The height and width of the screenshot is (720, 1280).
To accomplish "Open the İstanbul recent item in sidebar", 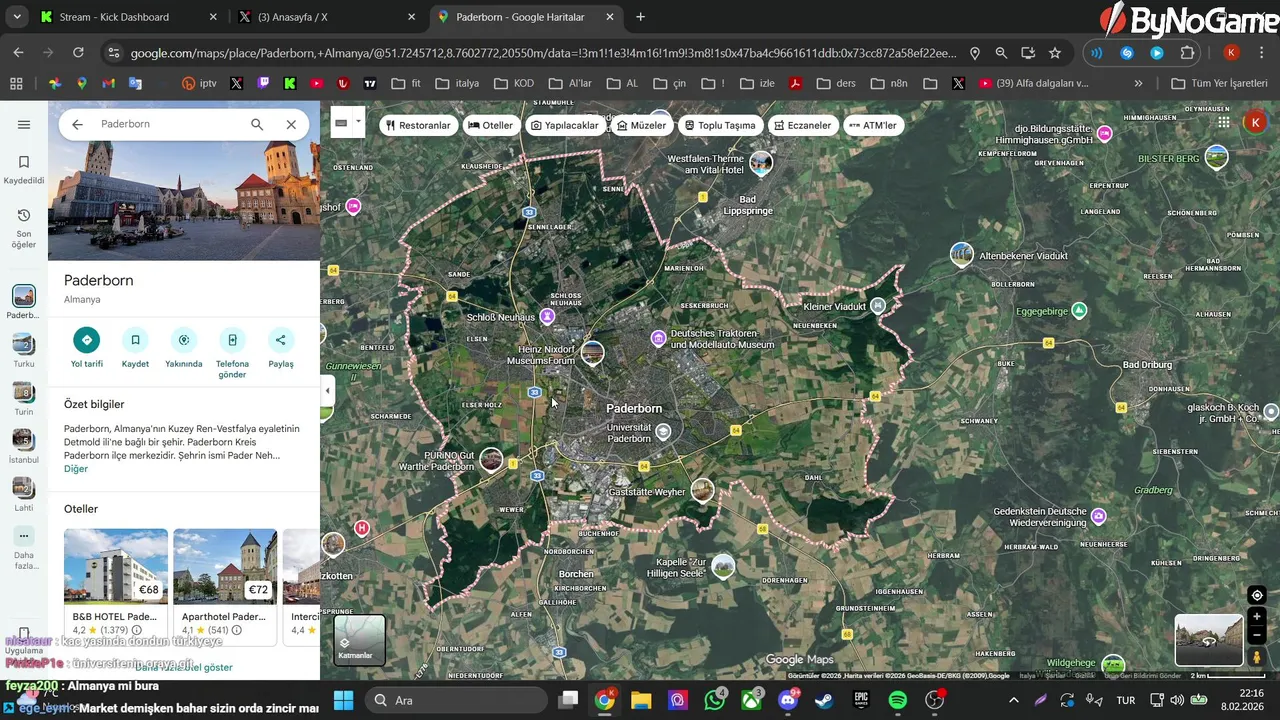I will point(24,446).
